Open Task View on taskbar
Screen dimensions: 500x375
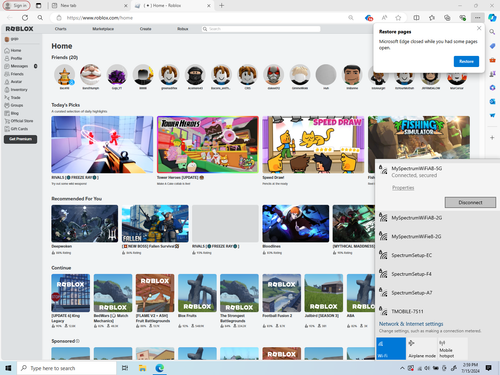click(x=125, y=368)
